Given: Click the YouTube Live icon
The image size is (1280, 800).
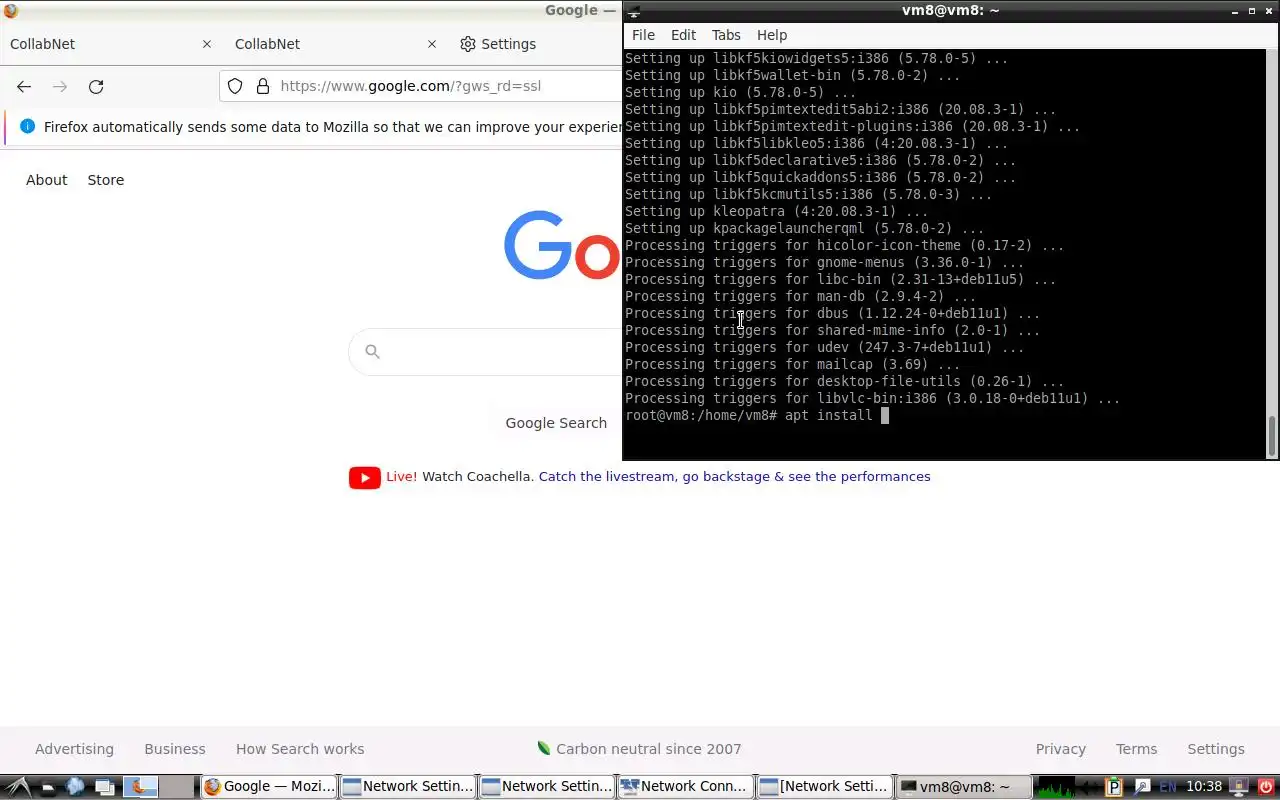Looking at the screenshot, I should click(365, 478).
